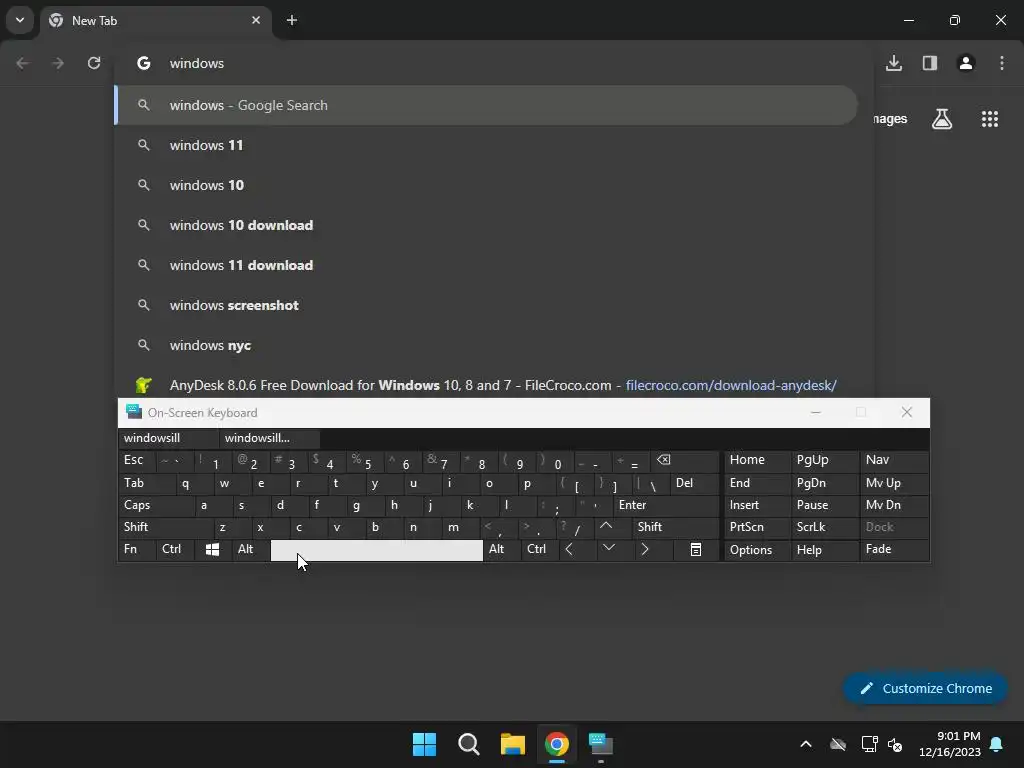
Task: Open taskbar Search icon
Action: pos(469,744)
